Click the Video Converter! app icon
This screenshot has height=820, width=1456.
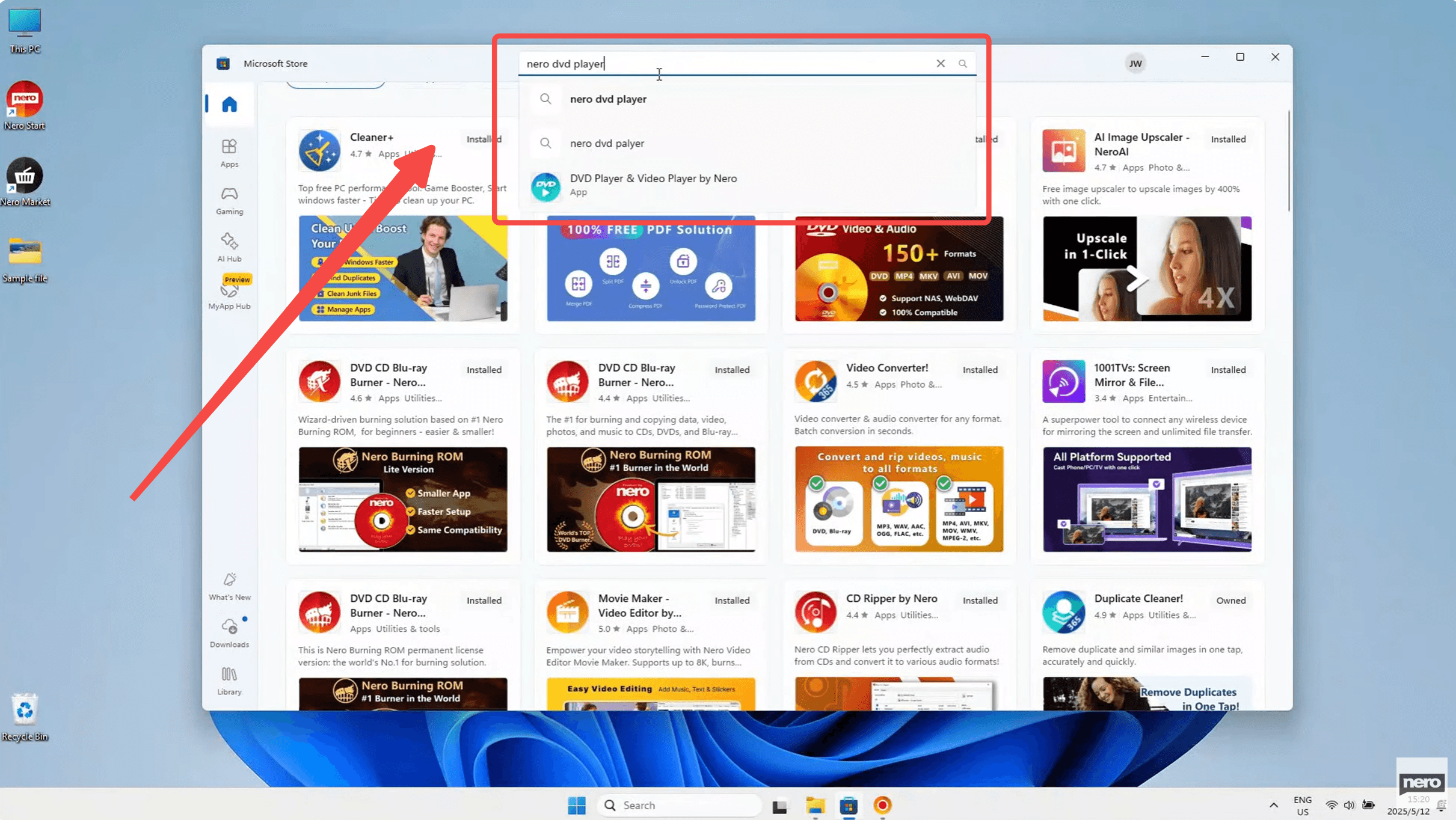pyautogui.click(x=816, y=381)
